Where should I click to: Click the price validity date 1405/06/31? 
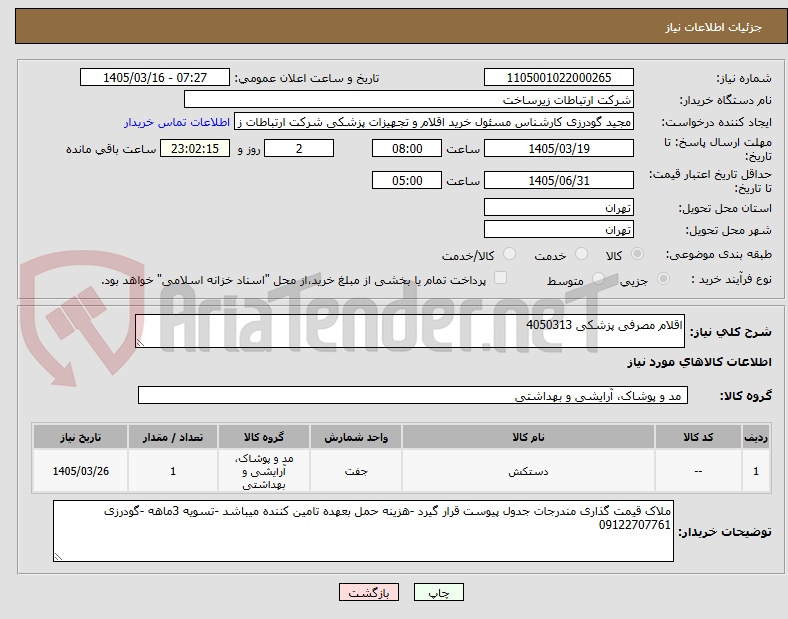pyautogui.click(x=559, y=180)
